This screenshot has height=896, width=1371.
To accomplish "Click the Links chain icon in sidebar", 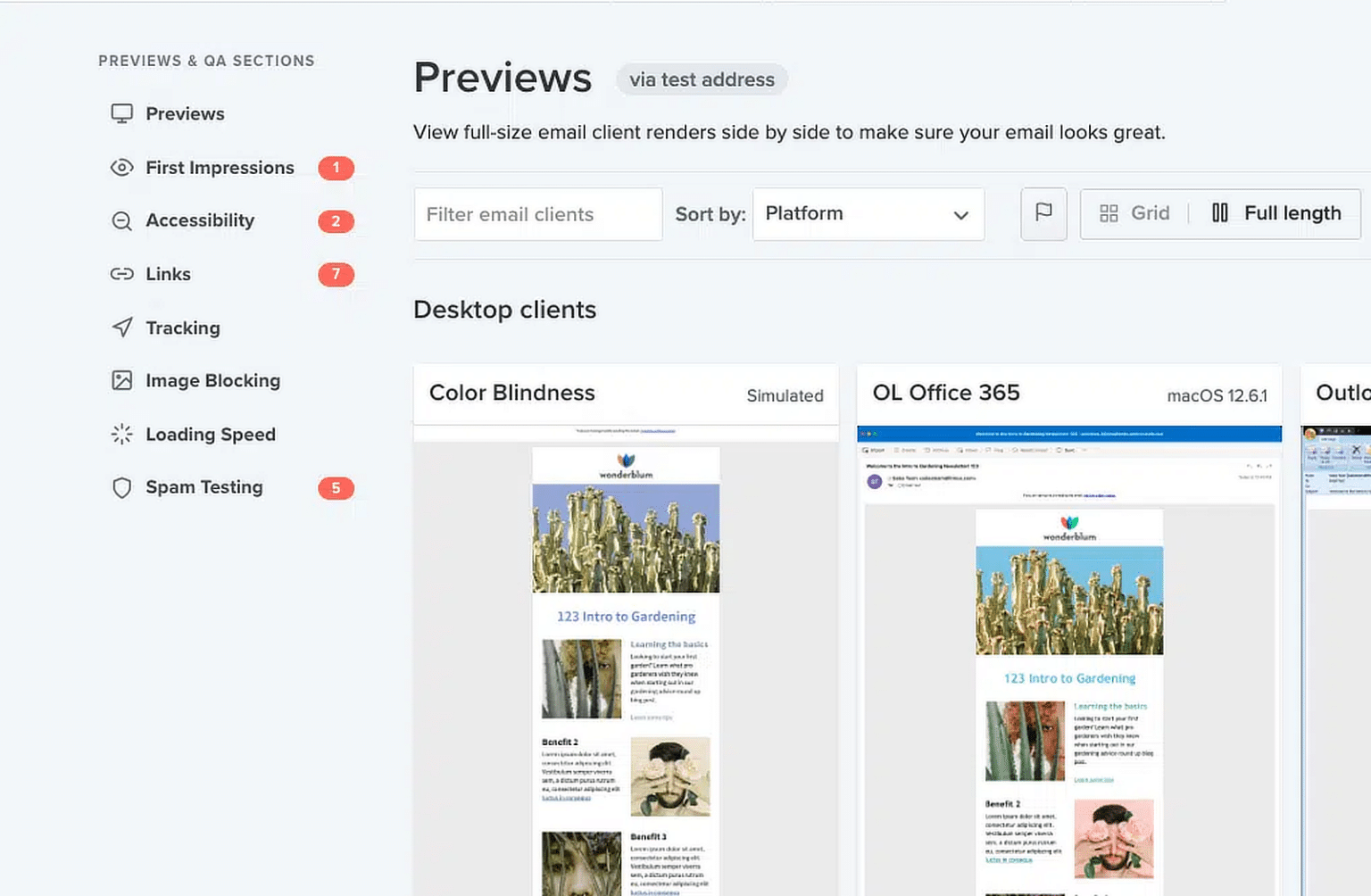I will point(121,274).
